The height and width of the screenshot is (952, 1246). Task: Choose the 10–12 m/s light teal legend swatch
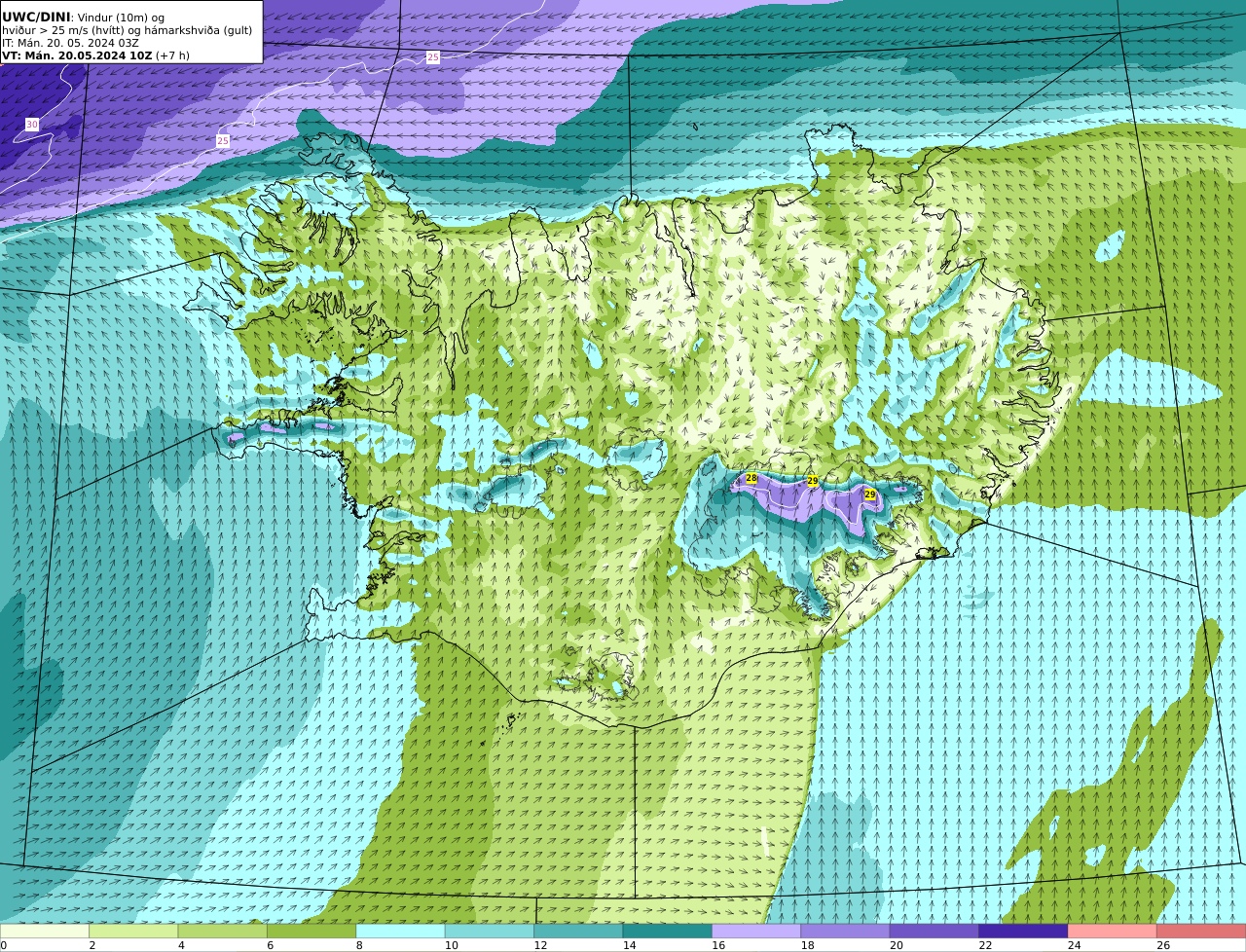[x=490, y=932]
